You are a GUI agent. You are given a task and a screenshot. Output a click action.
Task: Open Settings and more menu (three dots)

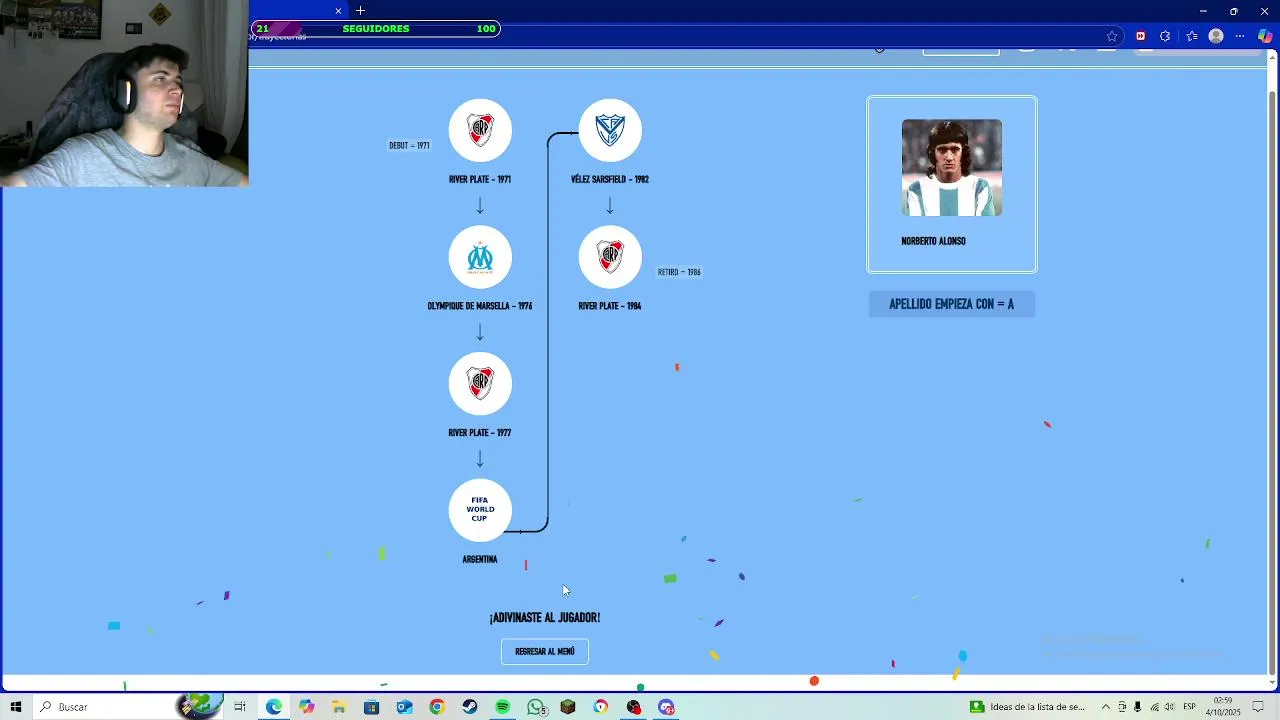[1241, 36]
